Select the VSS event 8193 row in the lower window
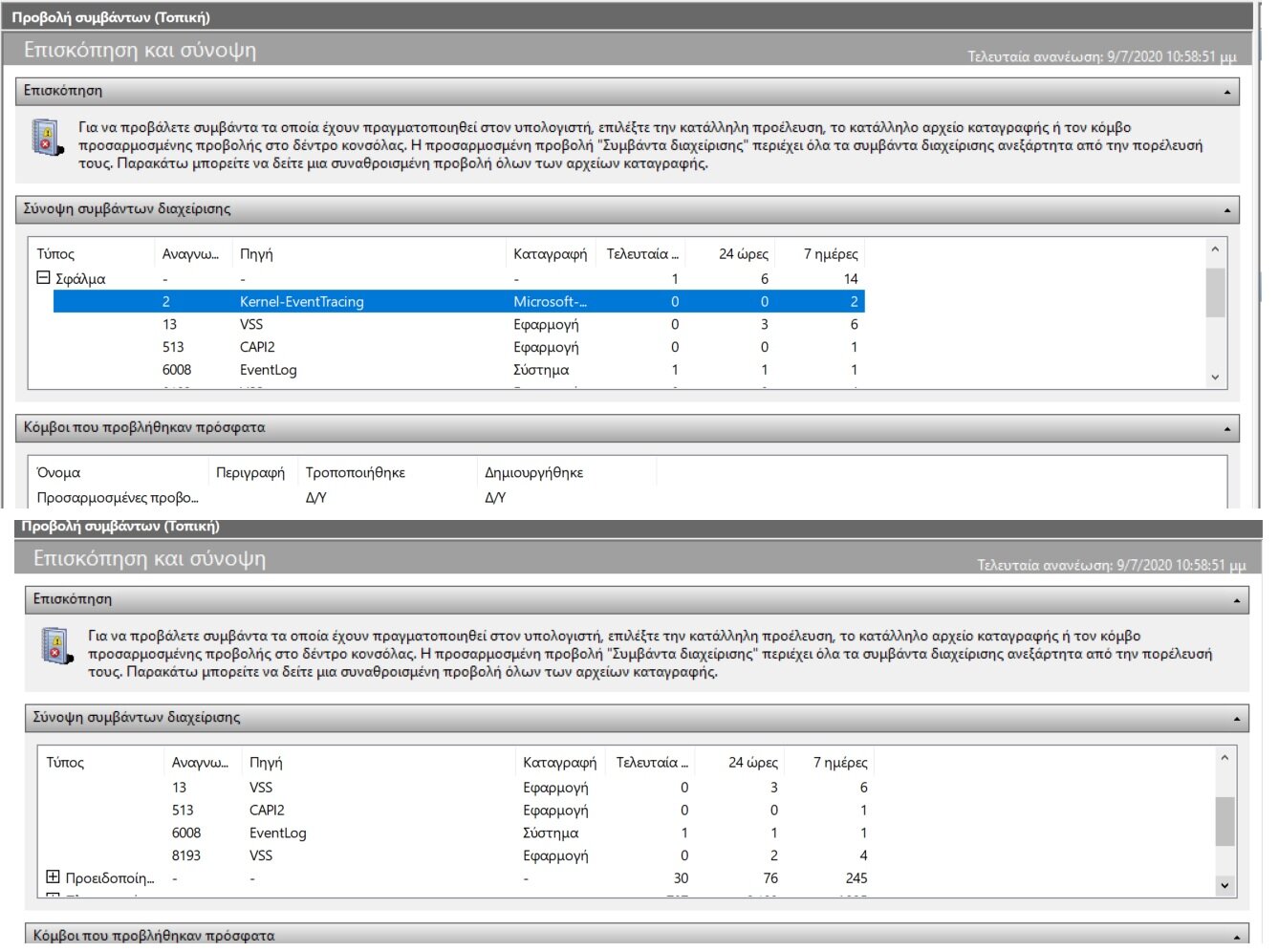 click(468, 855)
